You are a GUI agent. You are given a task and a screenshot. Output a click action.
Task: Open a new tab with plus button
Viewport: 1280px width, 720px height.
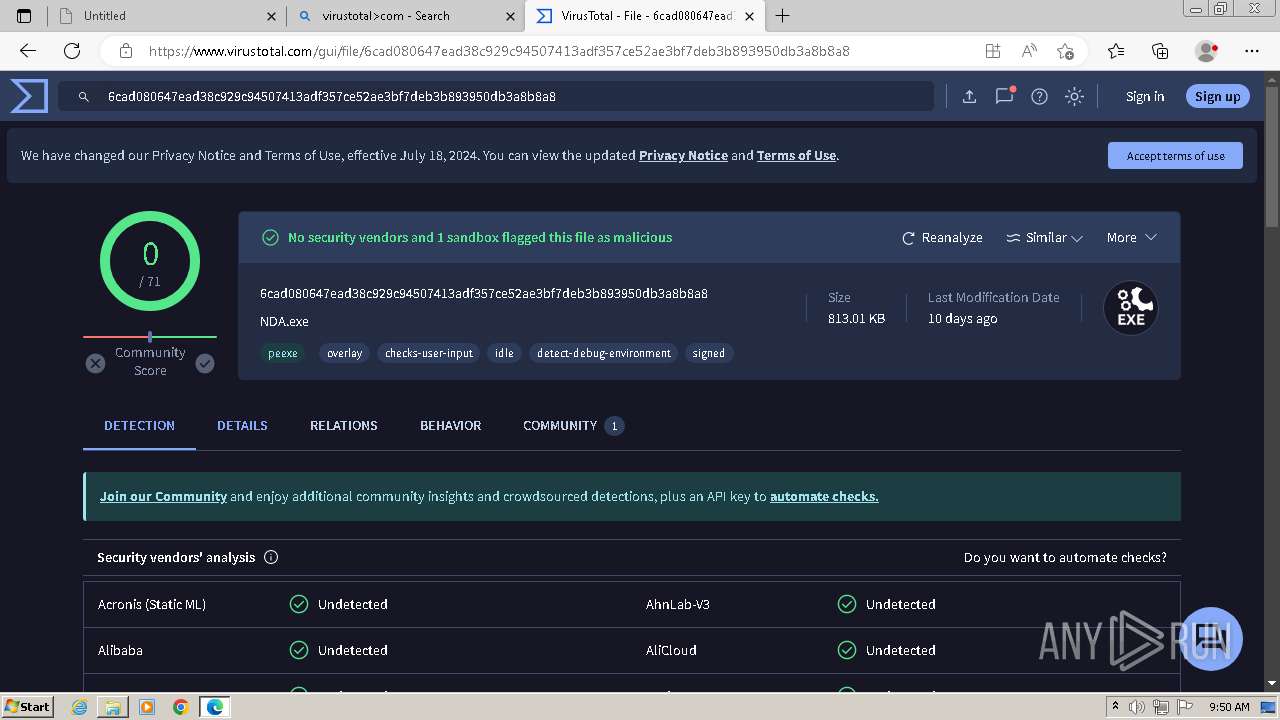pos(782,16)
